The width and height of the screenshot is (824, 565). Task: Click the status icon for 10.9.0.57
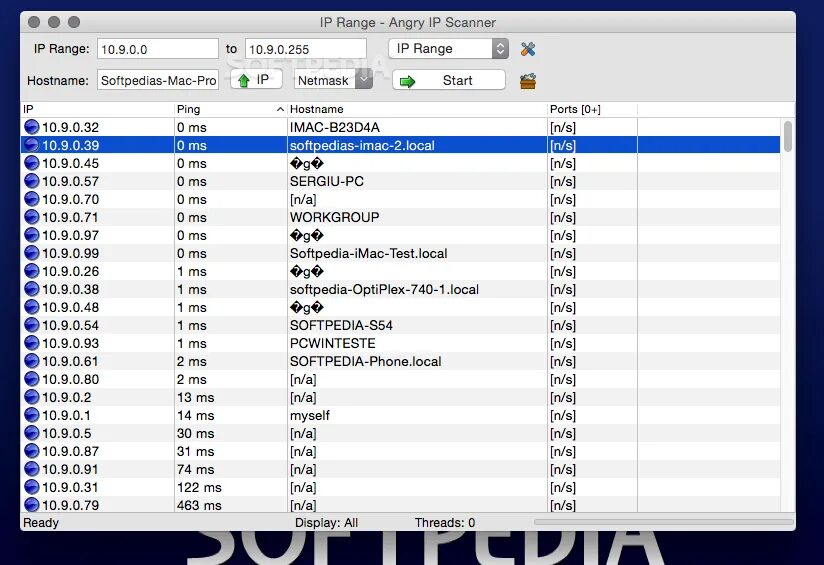coord(32,181)
